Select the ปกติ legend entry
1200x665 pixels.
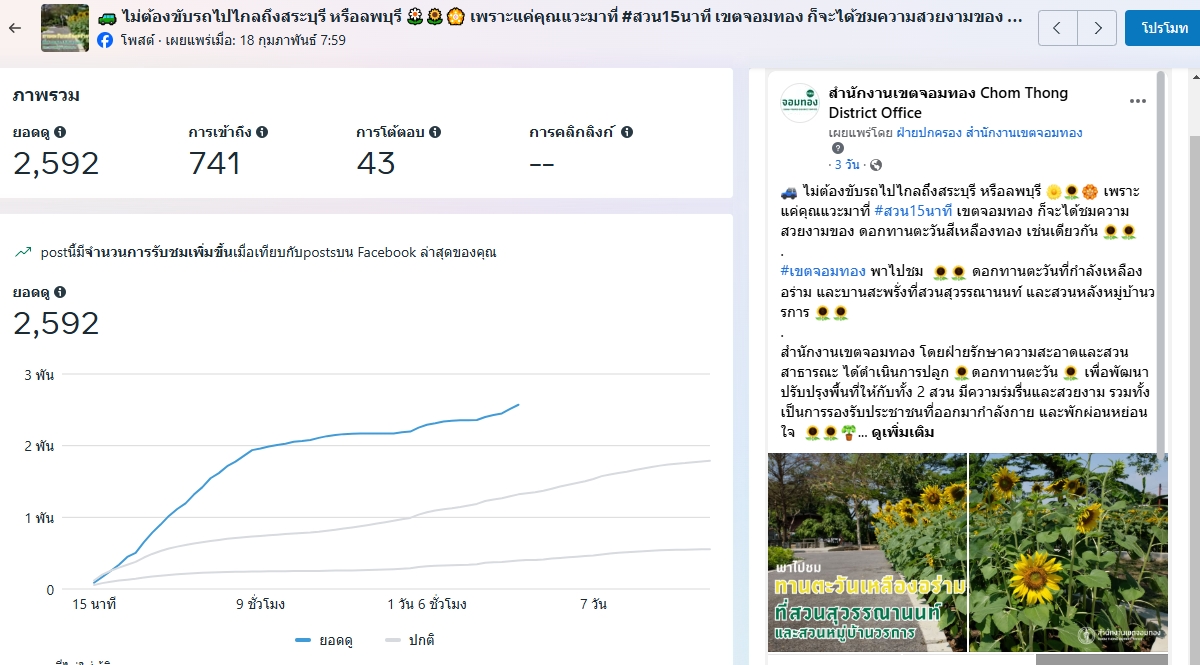click(x=410, y=640)
